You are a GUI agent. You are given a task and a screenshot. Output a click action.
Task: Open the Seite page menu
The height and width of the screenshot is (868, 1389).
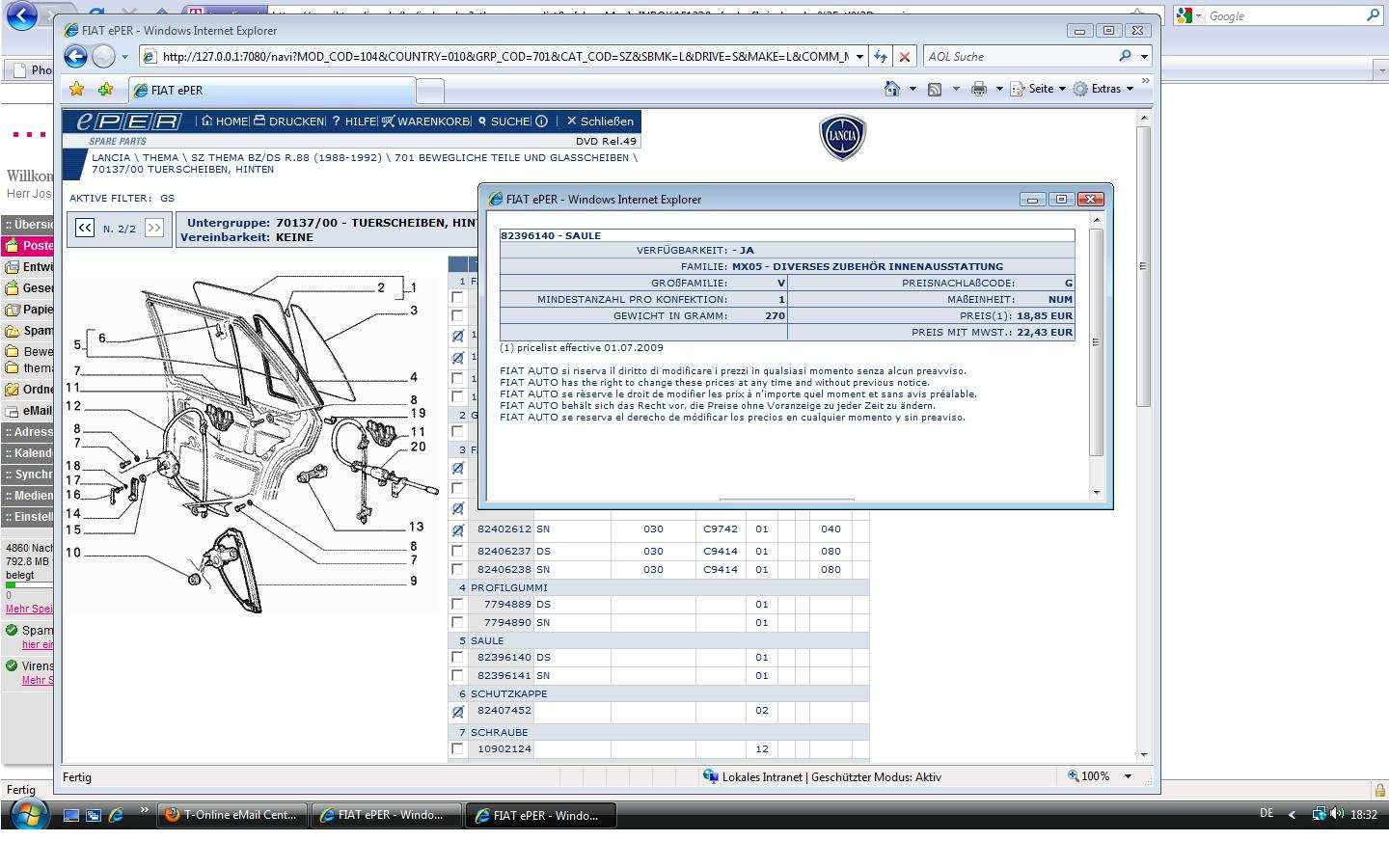1038,89
